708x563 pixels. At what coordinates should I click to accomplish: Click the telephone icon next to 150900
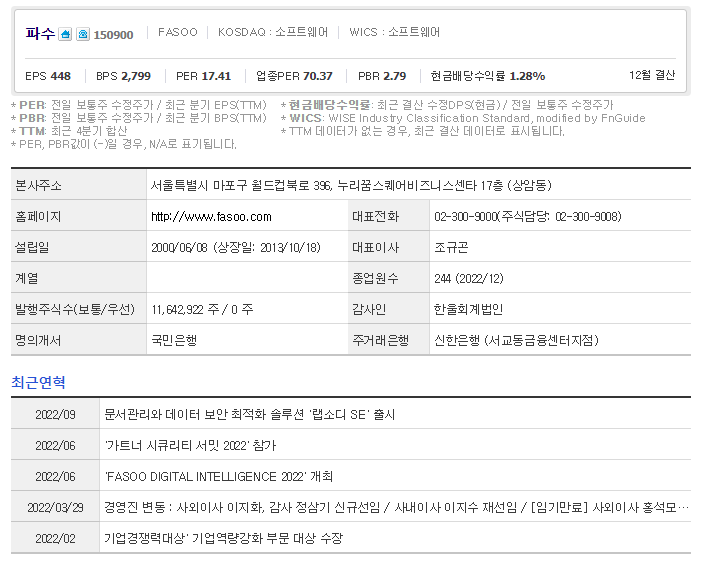click(83, 34)
